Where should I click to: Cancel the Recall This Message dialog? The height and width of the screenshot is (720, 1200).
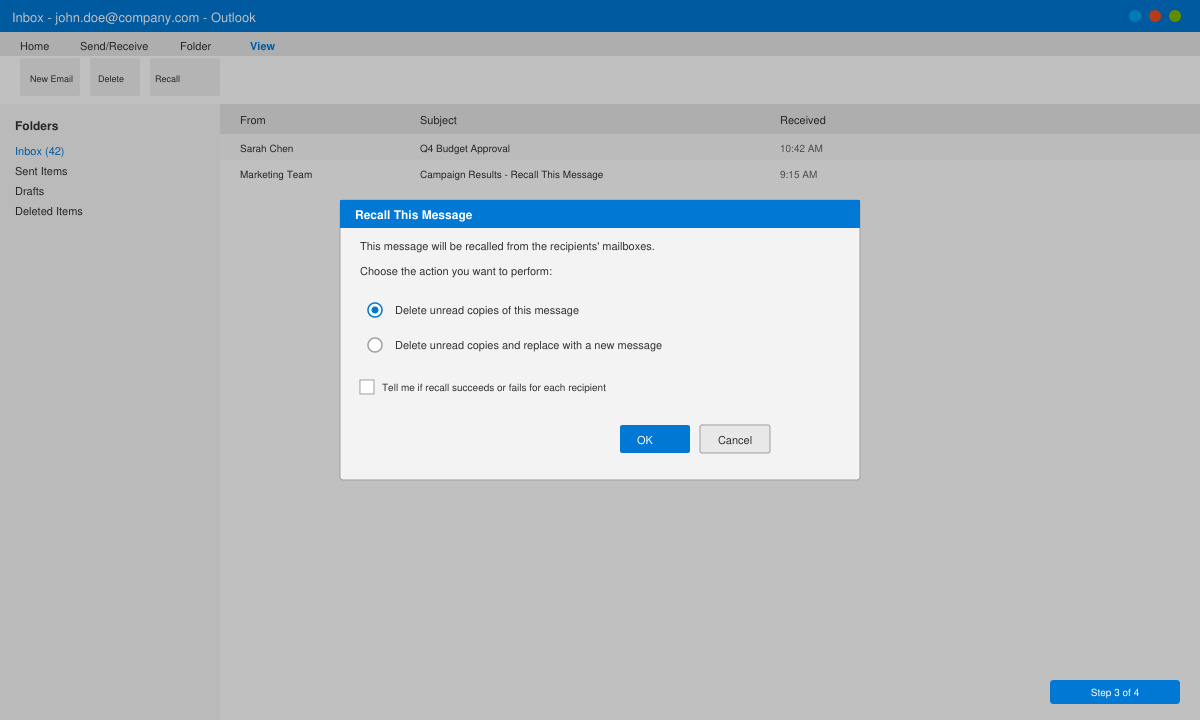(735, 439)
